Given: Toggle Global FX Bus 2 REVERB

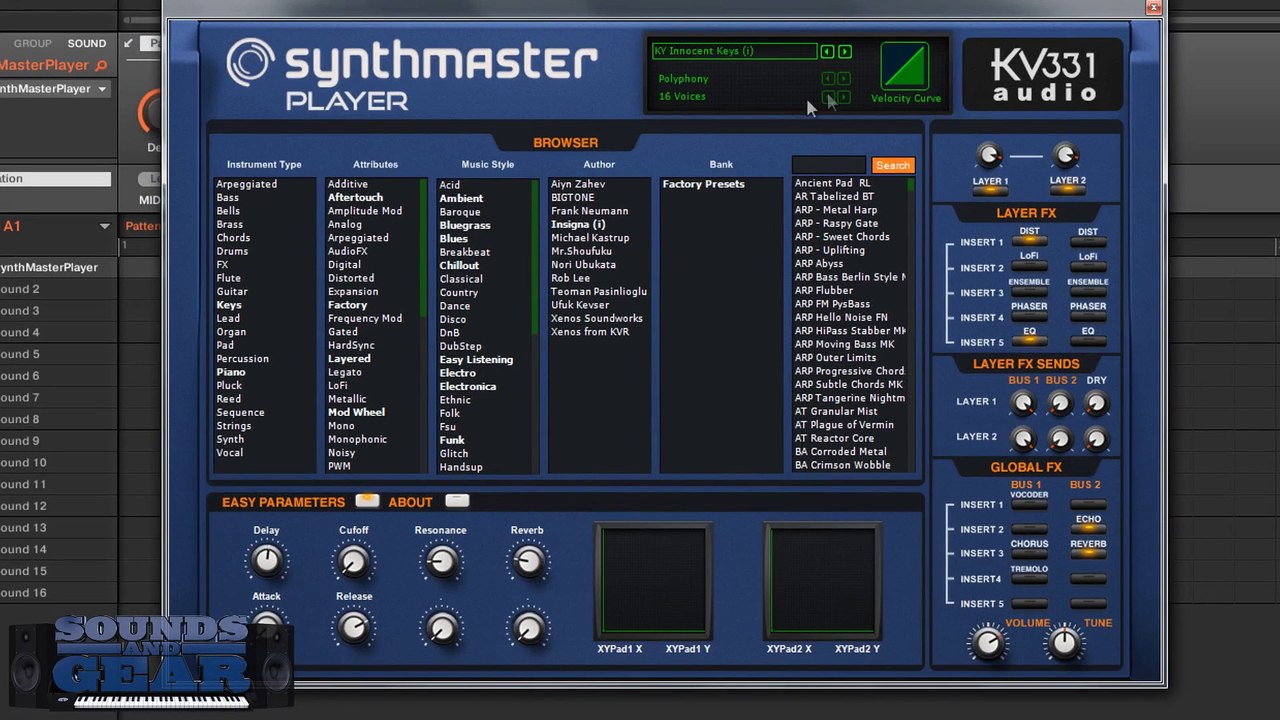Looking at the screenshot, I should click(1088, 554).
